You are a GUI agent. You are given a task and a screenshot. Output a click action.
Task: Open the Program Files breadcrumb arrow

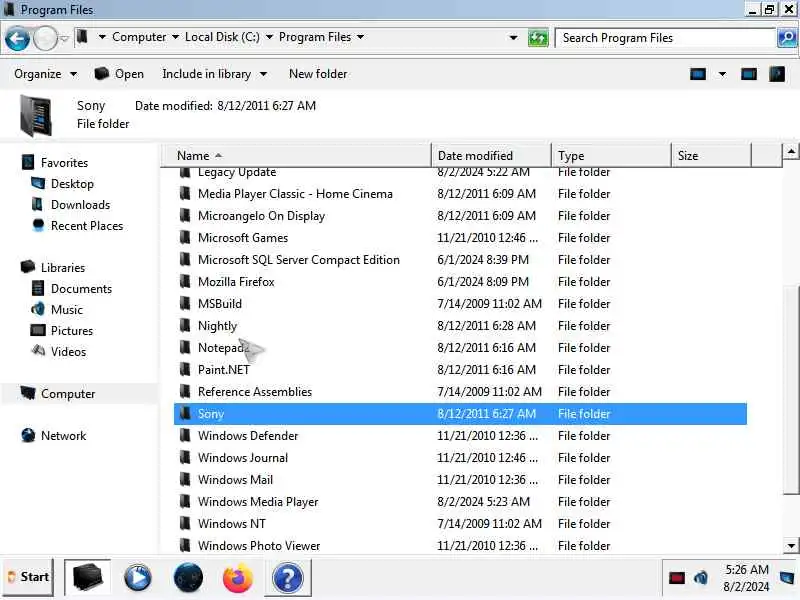361,37
